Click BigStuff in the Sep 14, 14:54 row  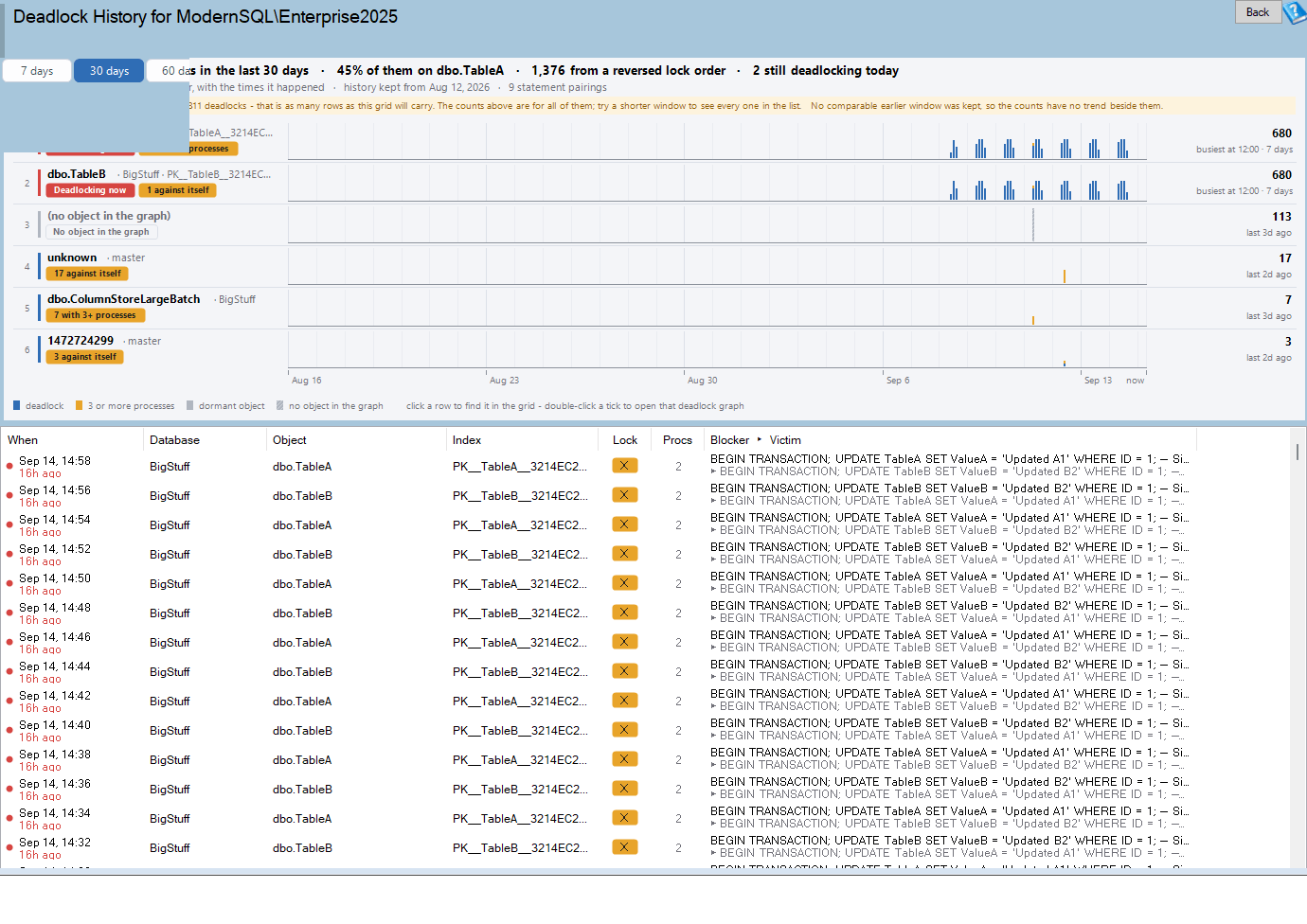pos(170,525)
